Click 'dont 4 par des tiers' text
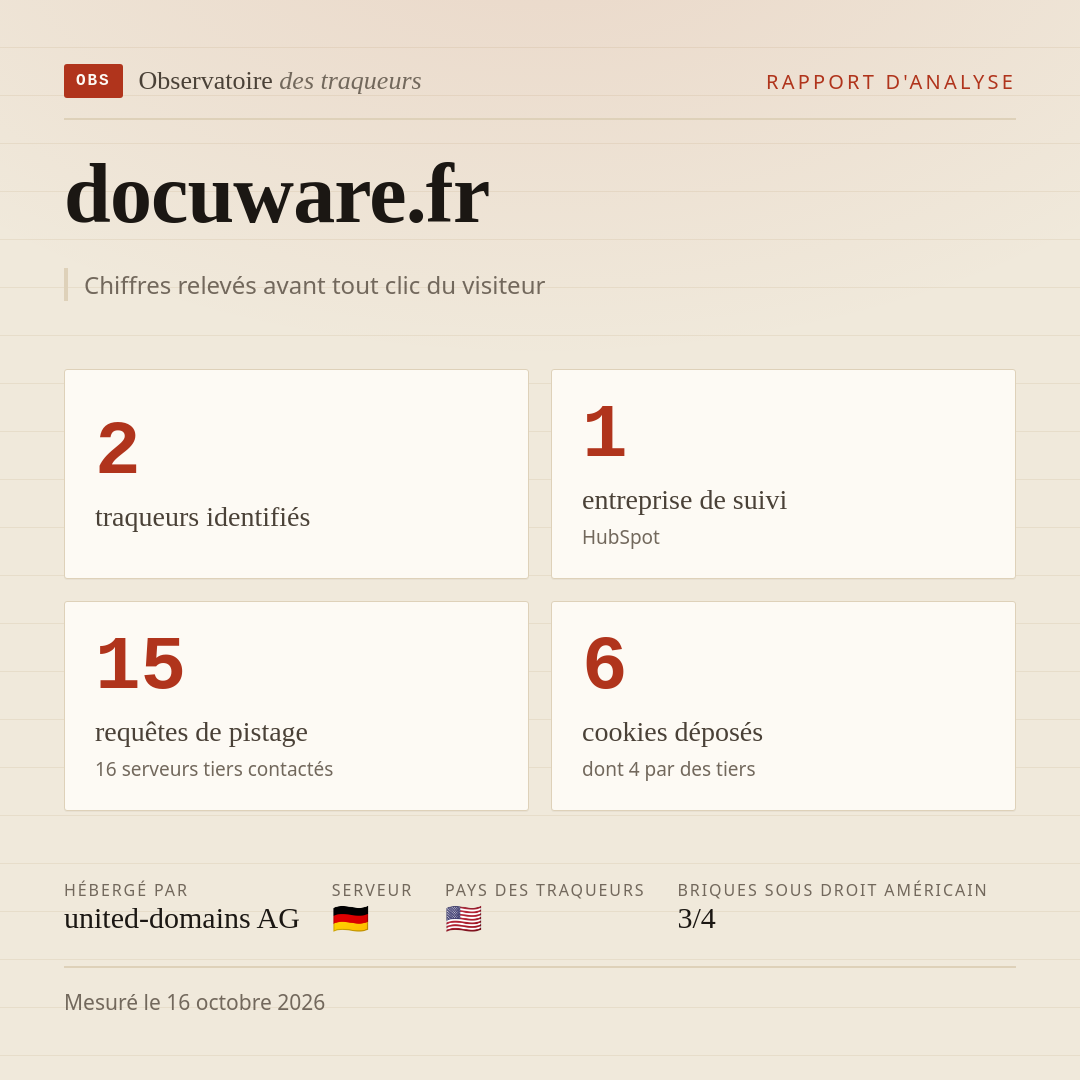Viewport: 1080px width, 1080px height. pyautogui.click(x=669, y=769)
